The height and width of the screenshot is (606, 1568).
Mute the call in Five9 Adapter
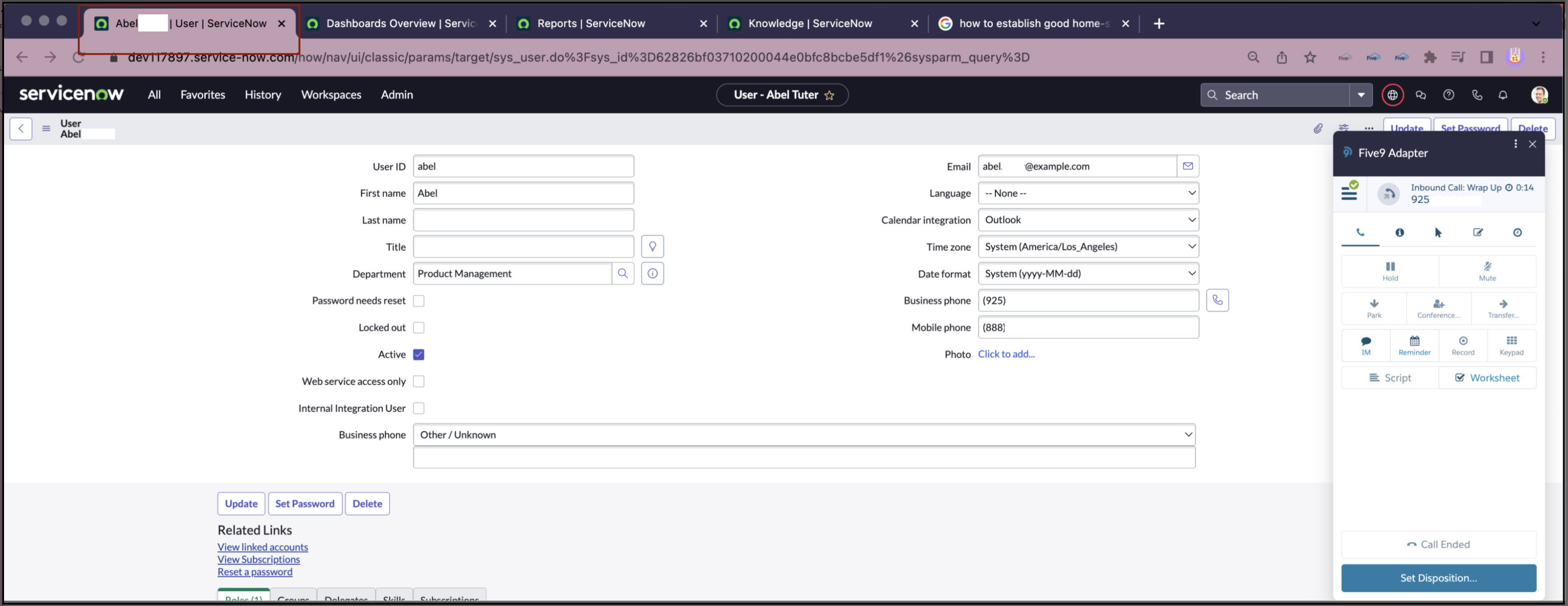click(x=1487, y=271)
